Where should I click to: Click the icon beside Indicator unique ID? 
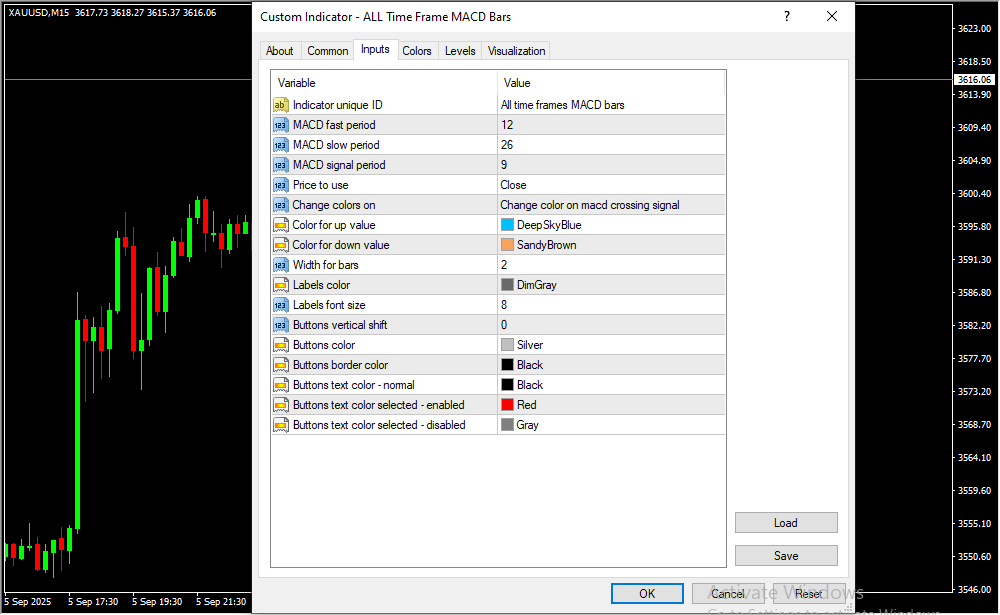pyautogui.click(x=280, y=105)
